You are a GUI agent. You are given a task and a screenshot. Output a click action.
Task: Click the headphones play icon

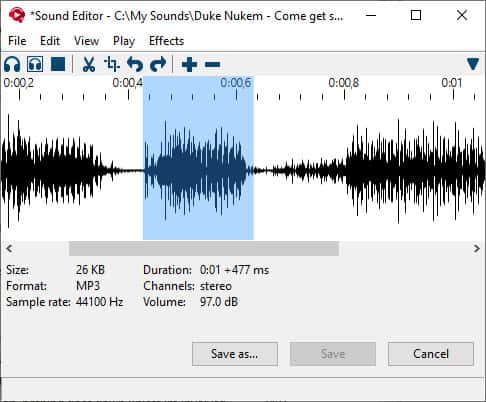(12, 64)
